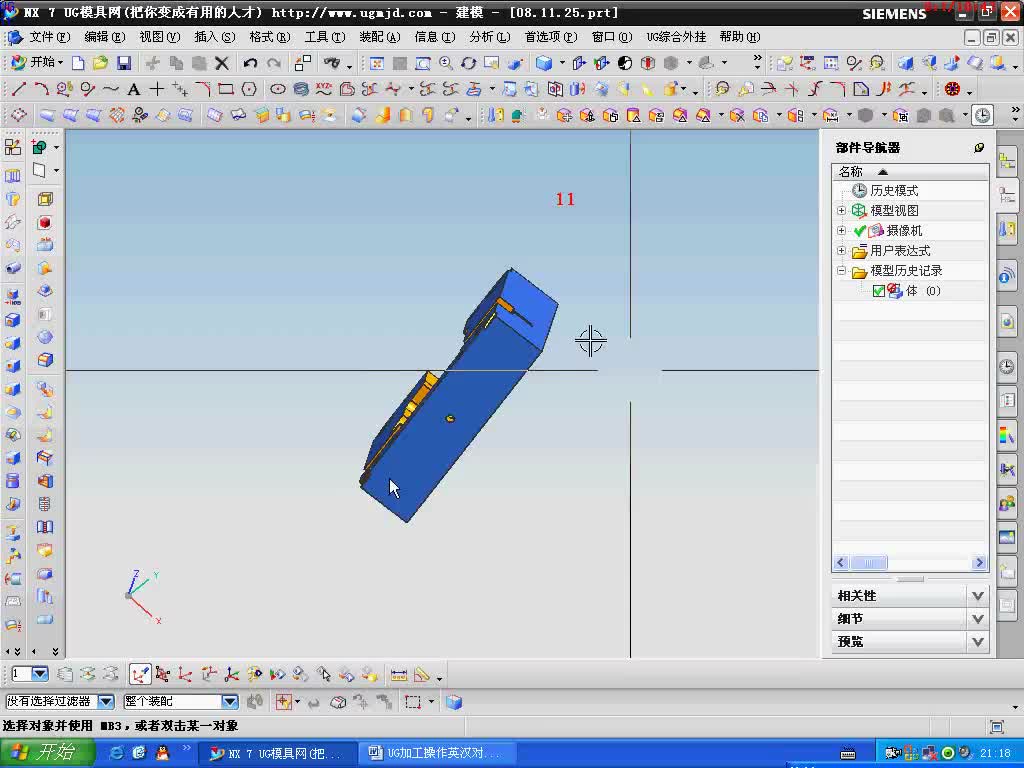This screenshot has width=1024, height=768.
Task: Open the work layer number dropdown
Action: click(40, 674)
